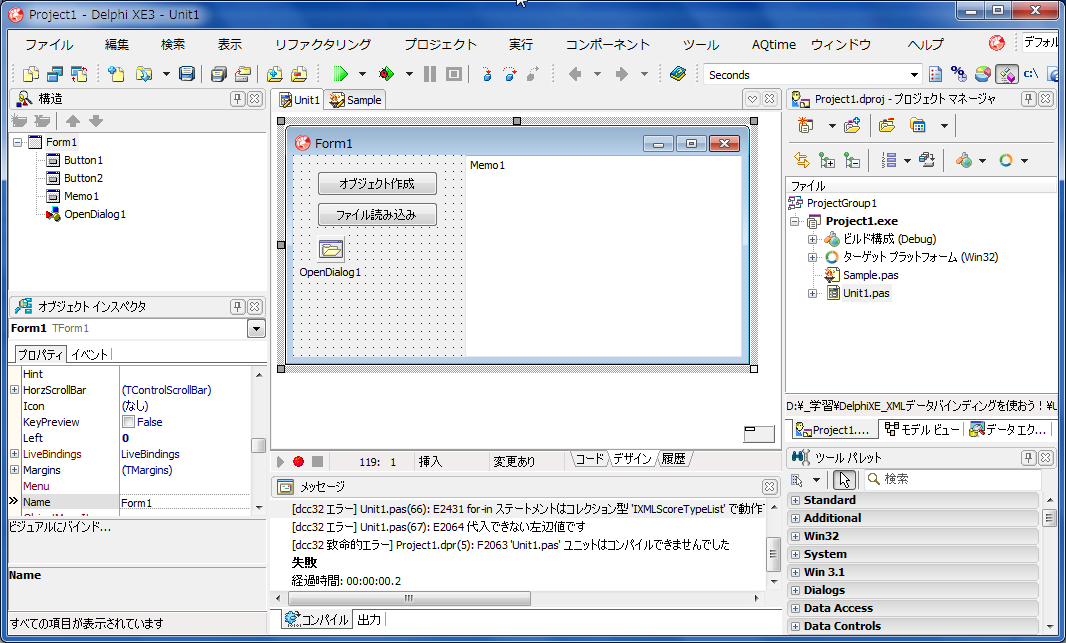
Task: Click the Save All icon in toolbar
Action: (218, 73)
